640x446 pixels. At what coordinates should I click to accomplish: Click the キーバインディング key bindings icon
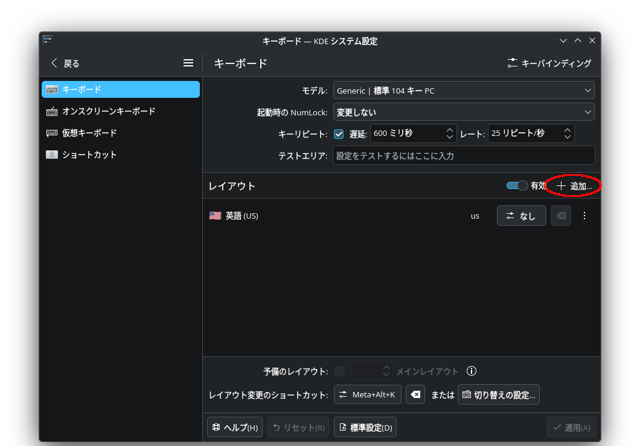[x=512, y=63]
